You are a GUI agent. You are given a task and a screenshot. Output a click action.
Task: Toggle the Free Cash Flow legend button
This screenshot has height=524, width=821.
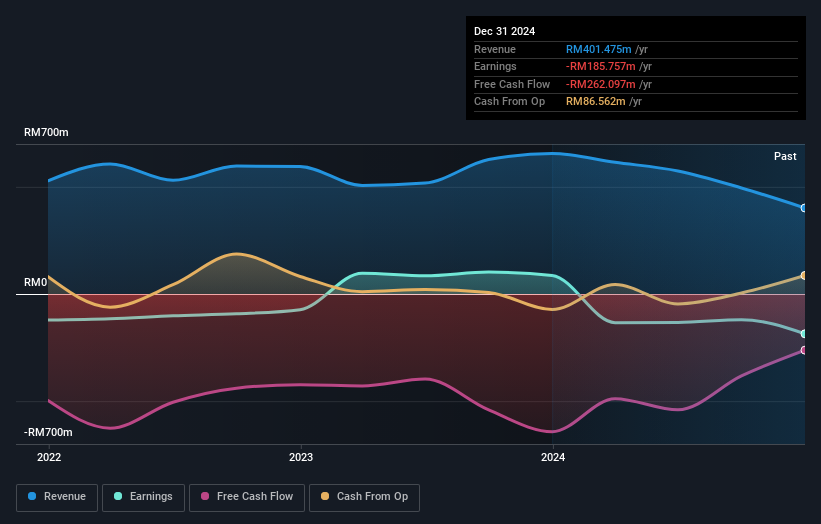pyautogui.click(x=247, y=497)
